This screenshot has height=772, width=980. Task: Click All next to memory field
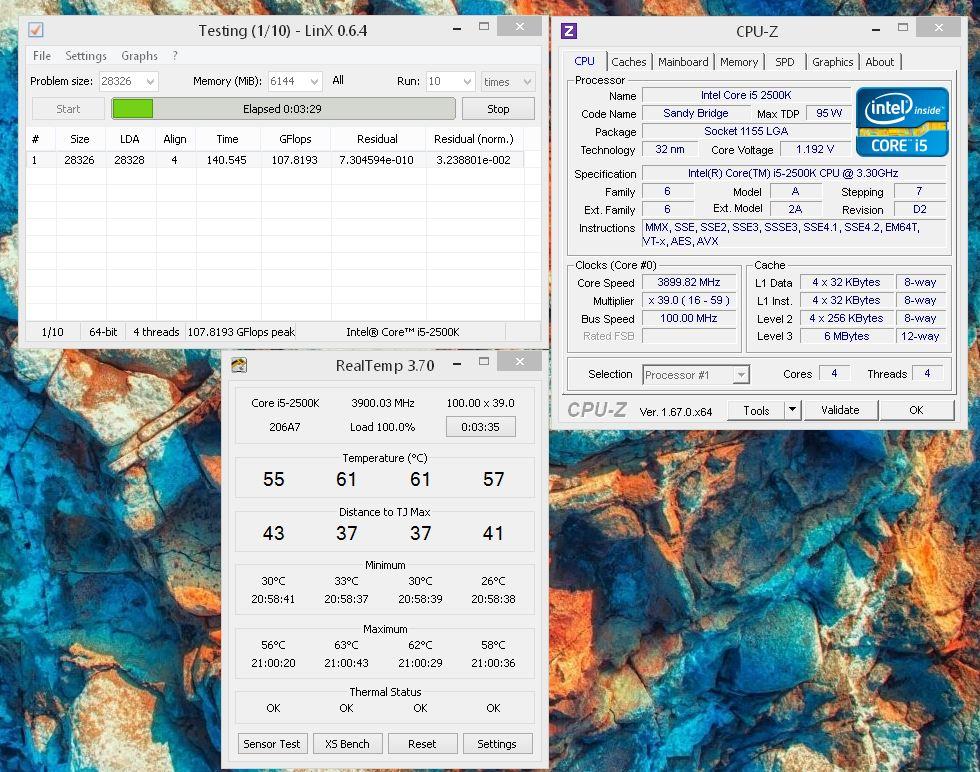click(x=338, y=80)
